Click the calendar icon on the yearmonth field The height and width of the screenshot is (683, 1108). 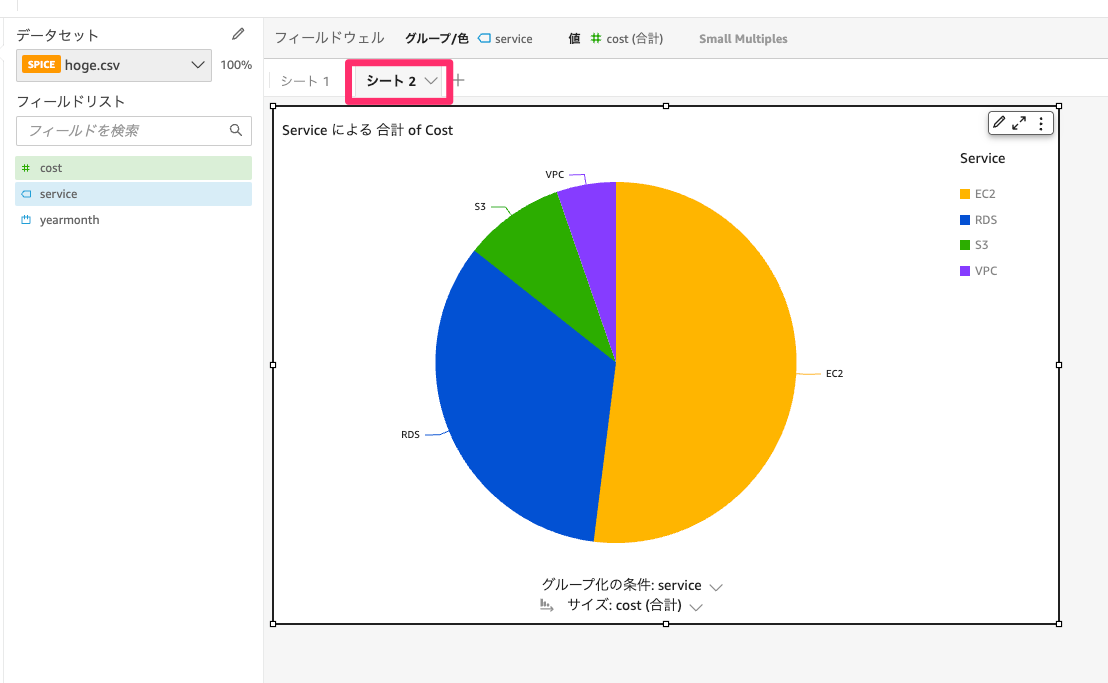[x=27, y=219]
